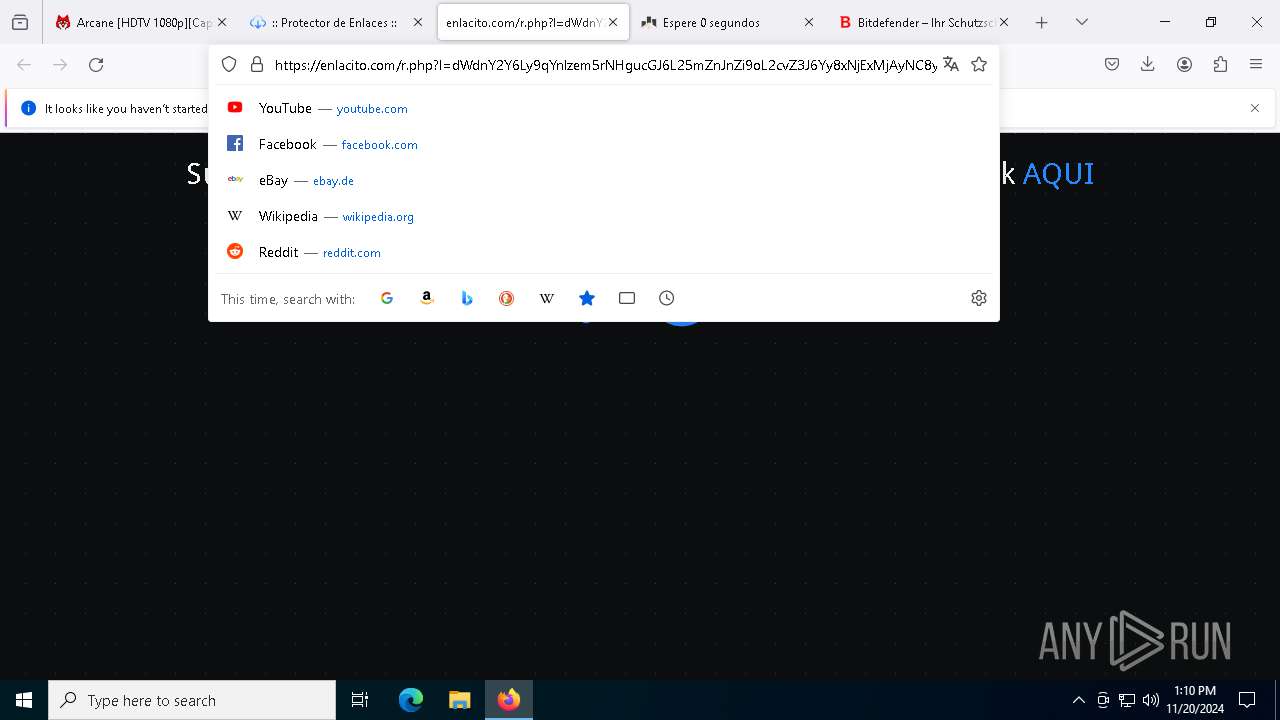Image resolution: width=1280 pixels, height=720 pixels.
Task: Search this time with DuckDuckGo
Action: (507, 298)
